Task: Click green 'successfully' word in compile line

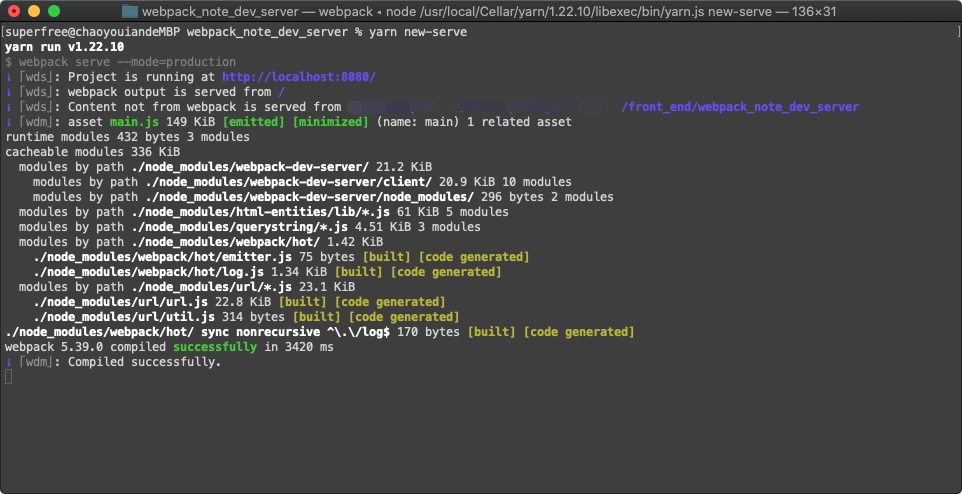Action: point(215,347)
